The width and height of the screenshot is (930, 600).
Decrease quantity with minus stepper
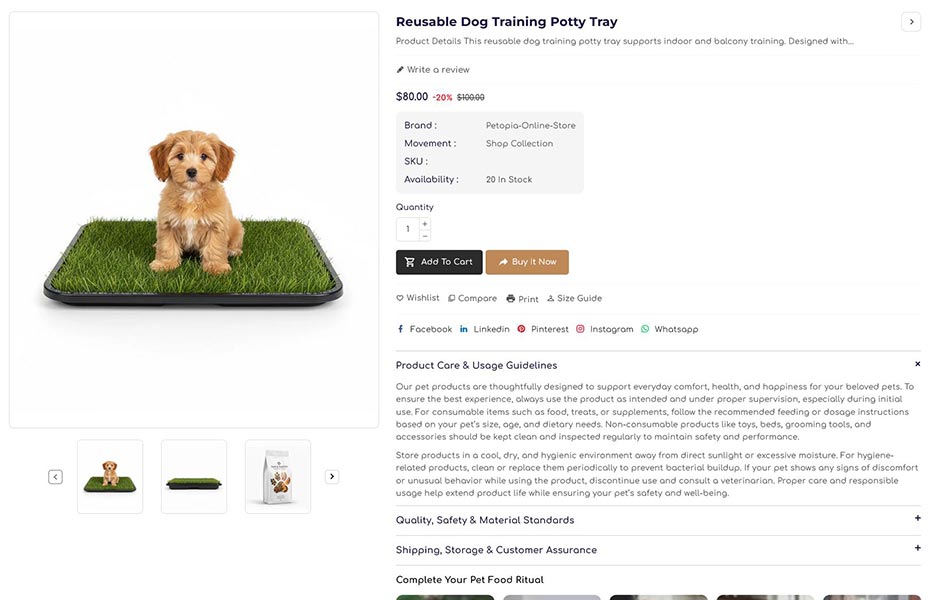pyautogui.click(x=425, y=236)
